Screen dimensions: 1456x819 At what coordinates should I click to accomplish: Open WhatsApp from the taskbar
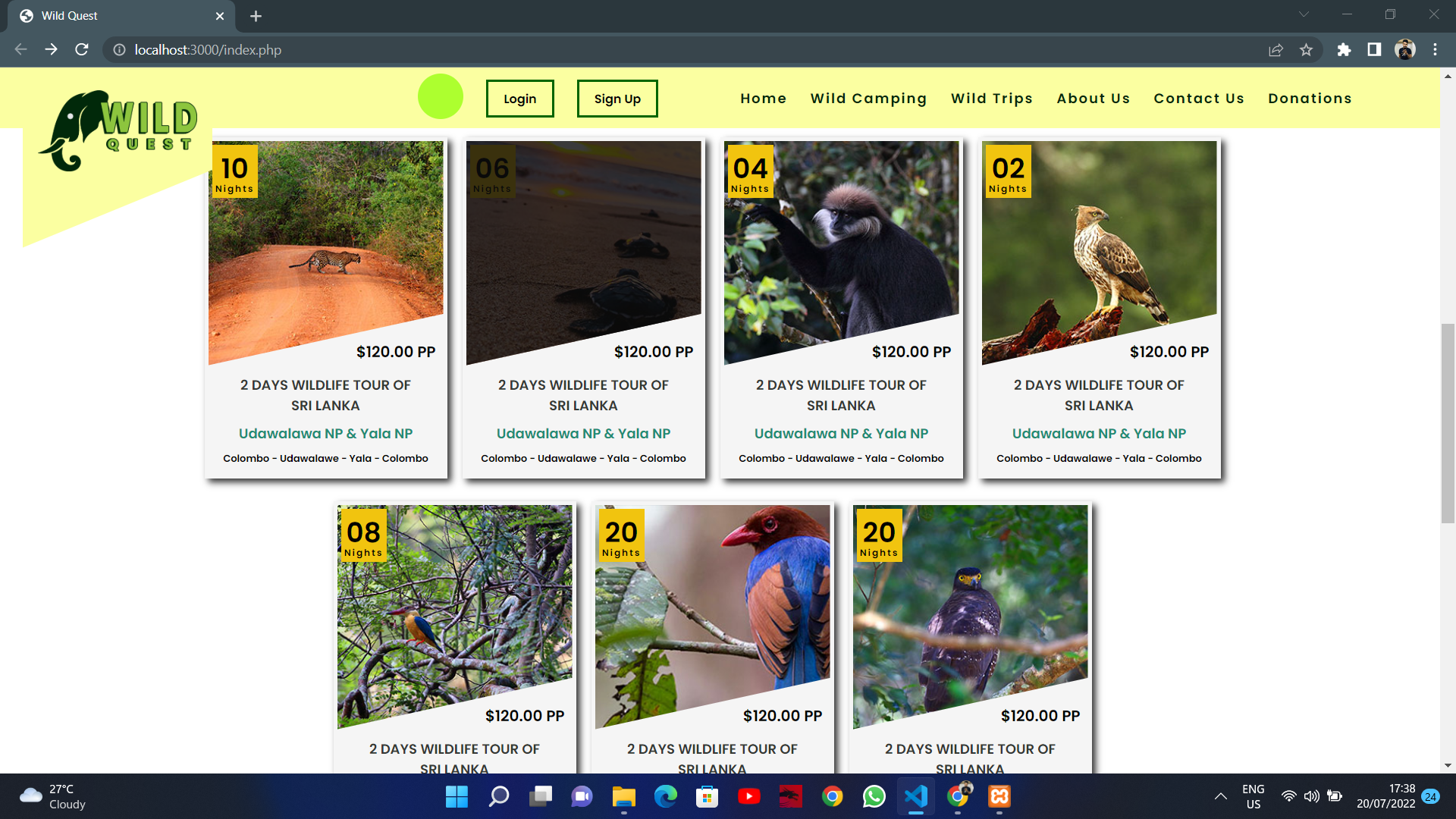point(874,797)
